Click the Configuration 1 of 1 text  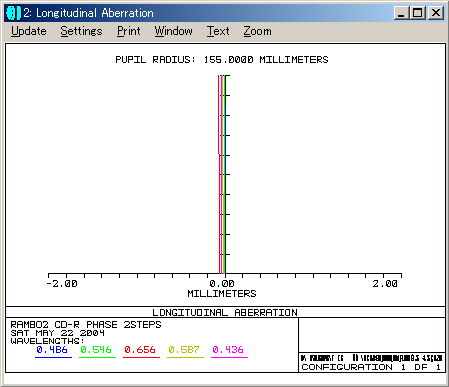(371, 367)
